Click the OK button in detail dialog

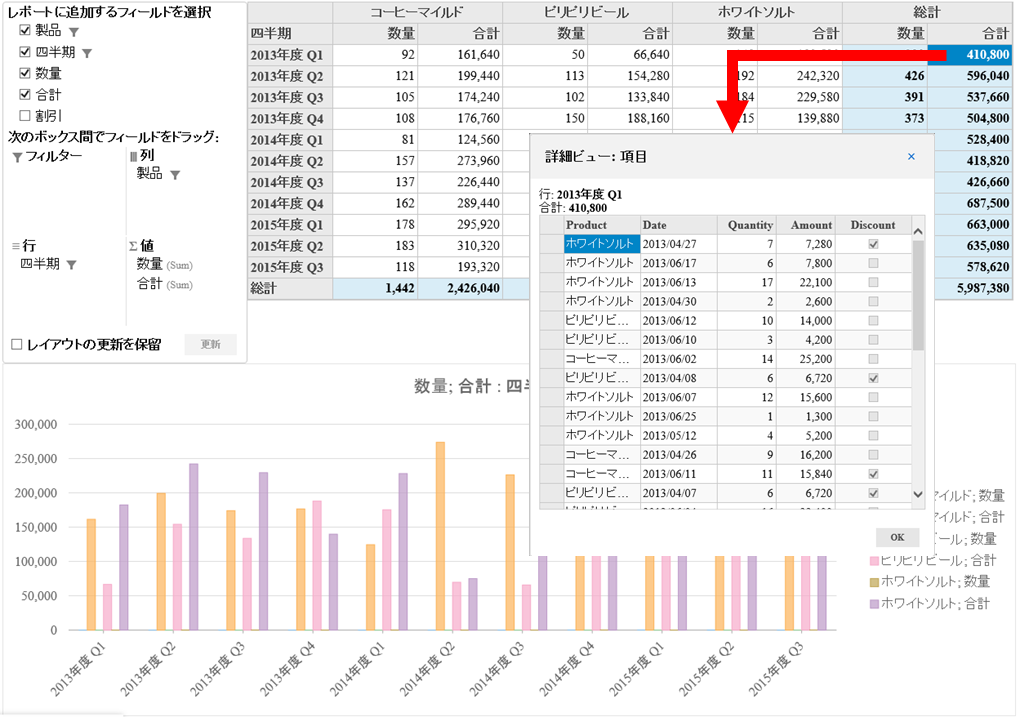point(897,537)
